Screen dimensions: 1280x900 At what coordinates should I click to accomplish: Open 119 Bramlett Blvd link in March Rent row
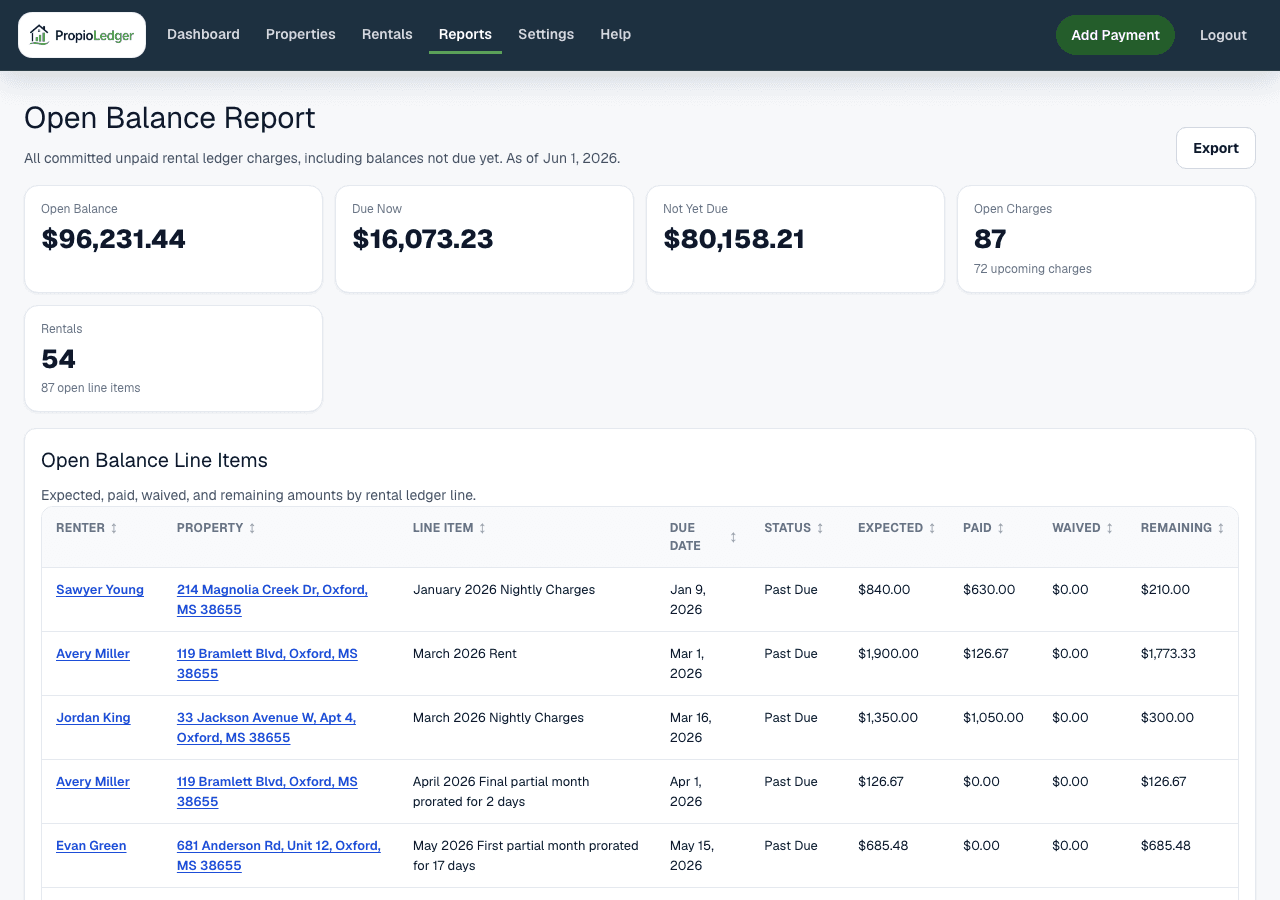267,664
